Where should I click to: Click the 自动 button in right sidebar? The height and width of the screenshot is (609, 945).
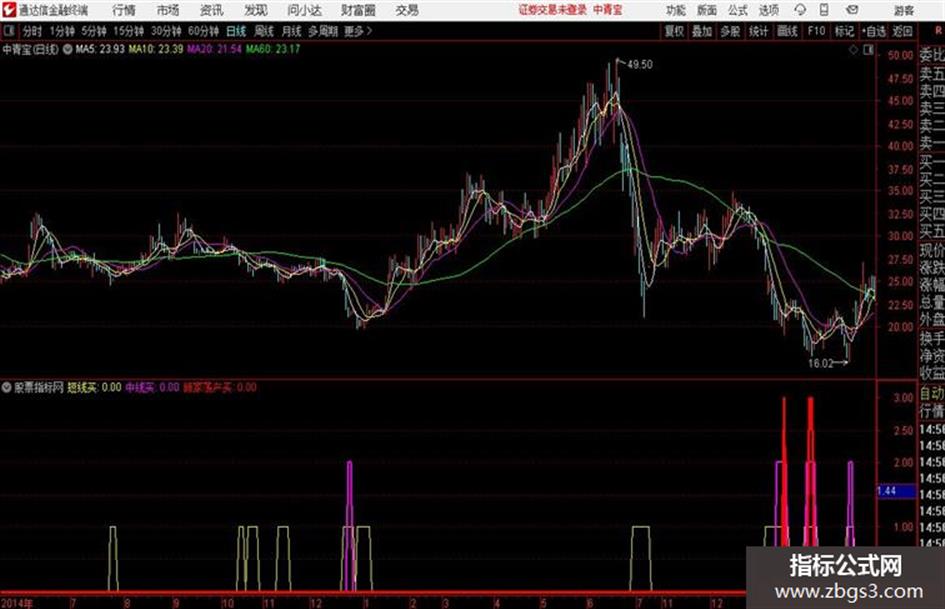tap(932, 394)
